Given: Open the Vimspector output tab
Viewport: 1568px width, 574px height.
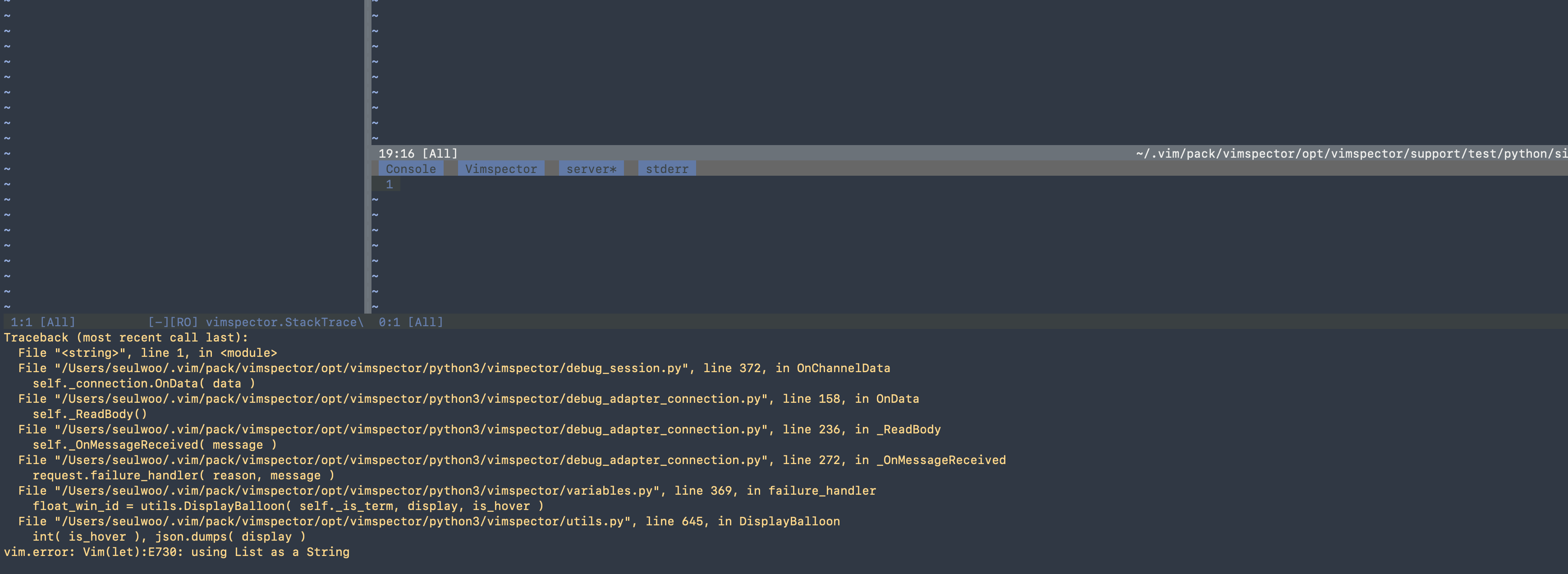Looking at the screenshot, I should pos(500,169).
